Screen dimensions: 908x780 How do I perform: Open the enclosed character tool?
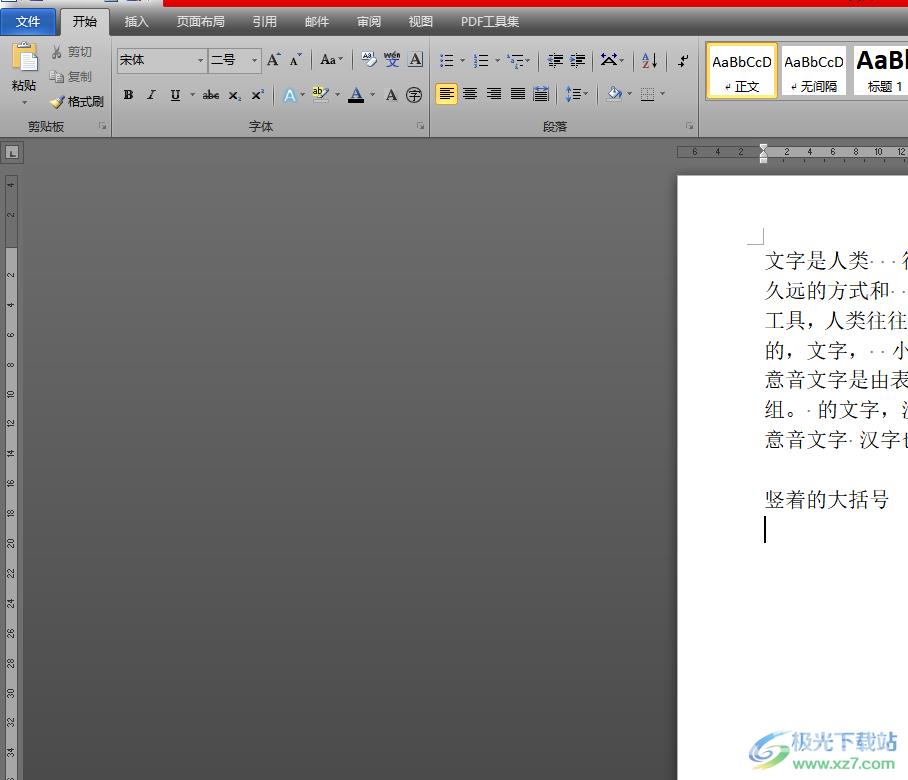click(x=414, y=95)
